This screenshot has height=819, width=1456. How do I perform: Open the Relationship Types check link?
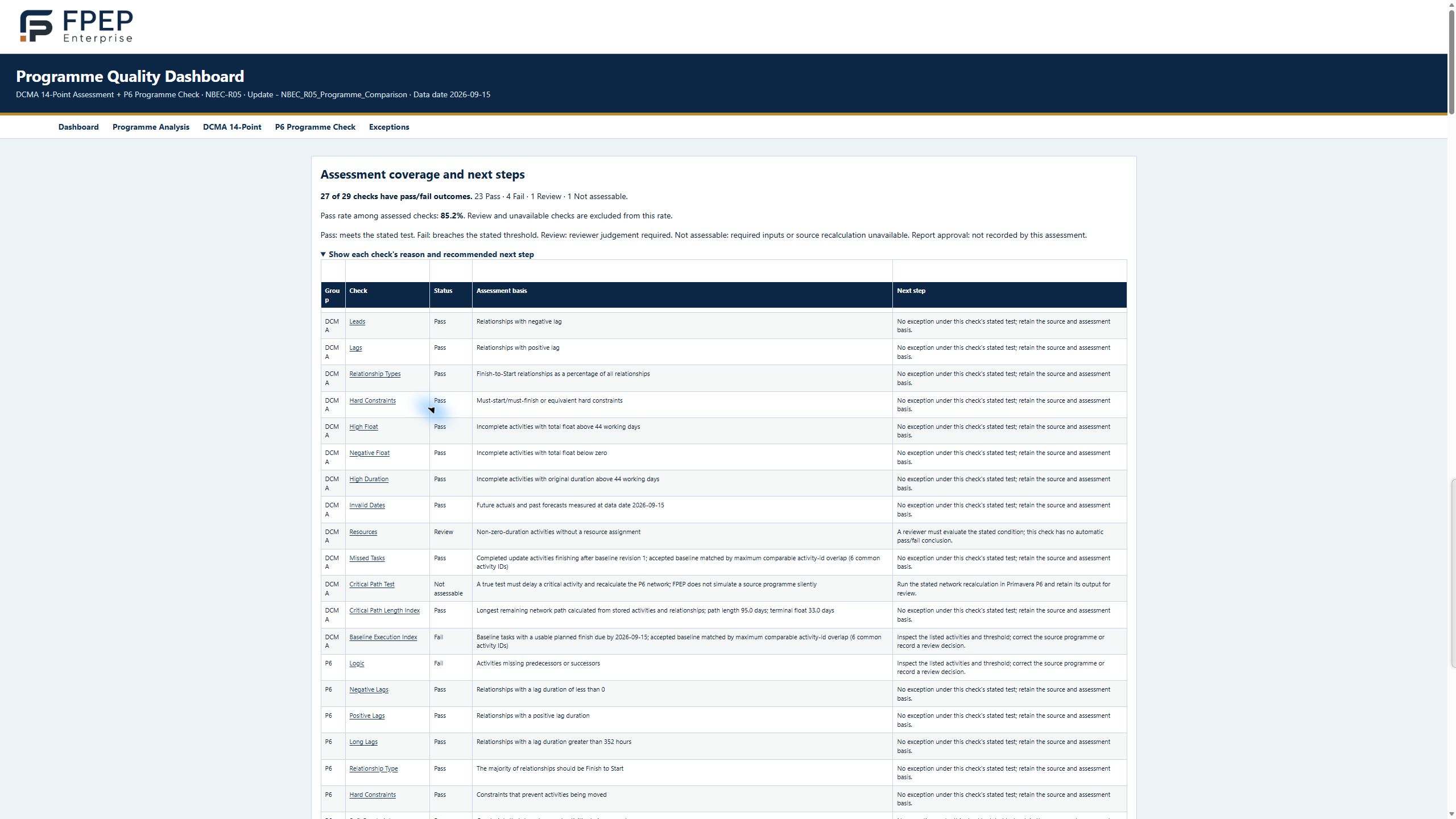(375, 374)
